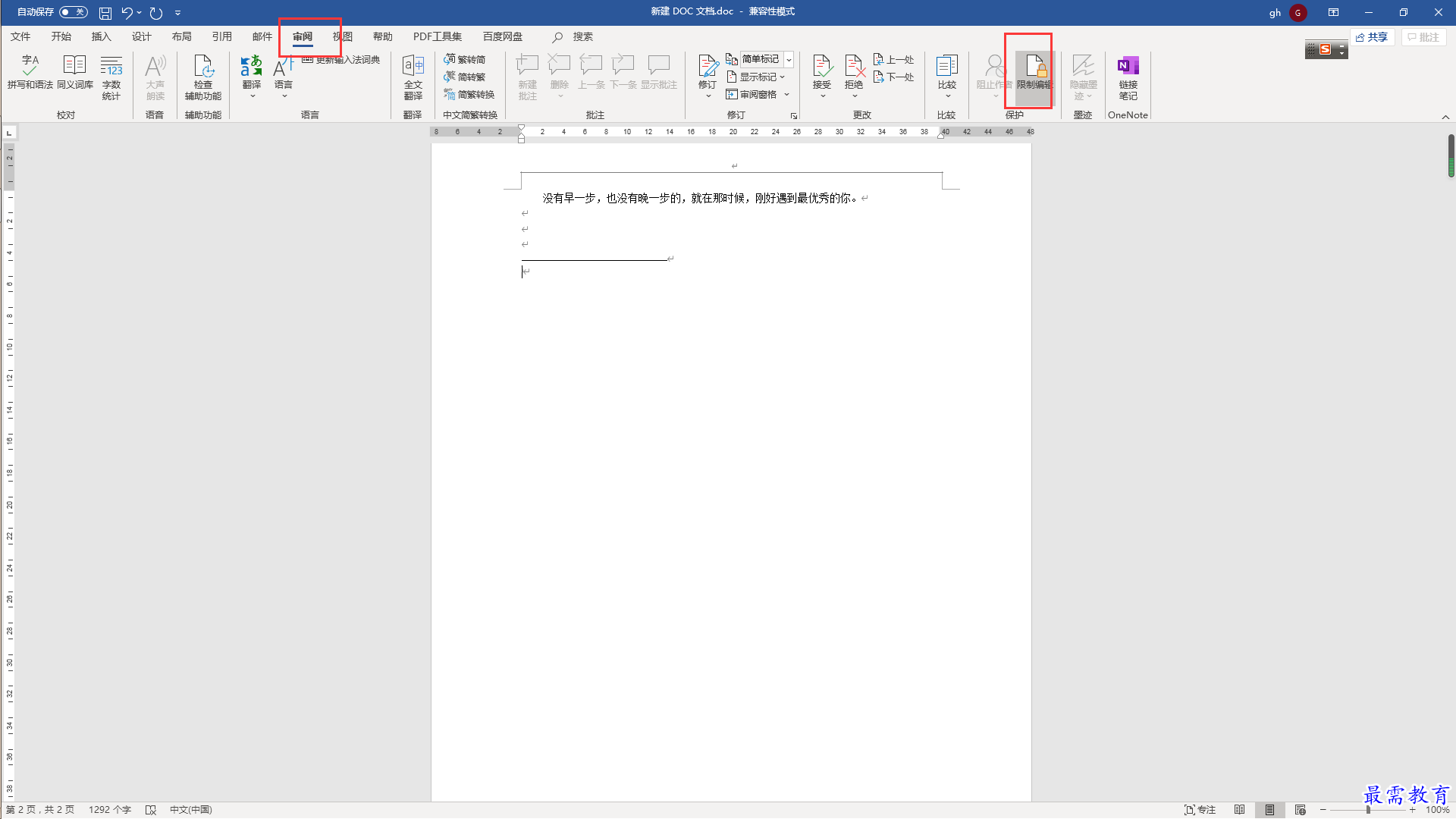Image resolution: width=1456 pixels, height=819 pixels.
Task: Switch to Read Mode view in status bar
Action: [x=1240, y=810]
